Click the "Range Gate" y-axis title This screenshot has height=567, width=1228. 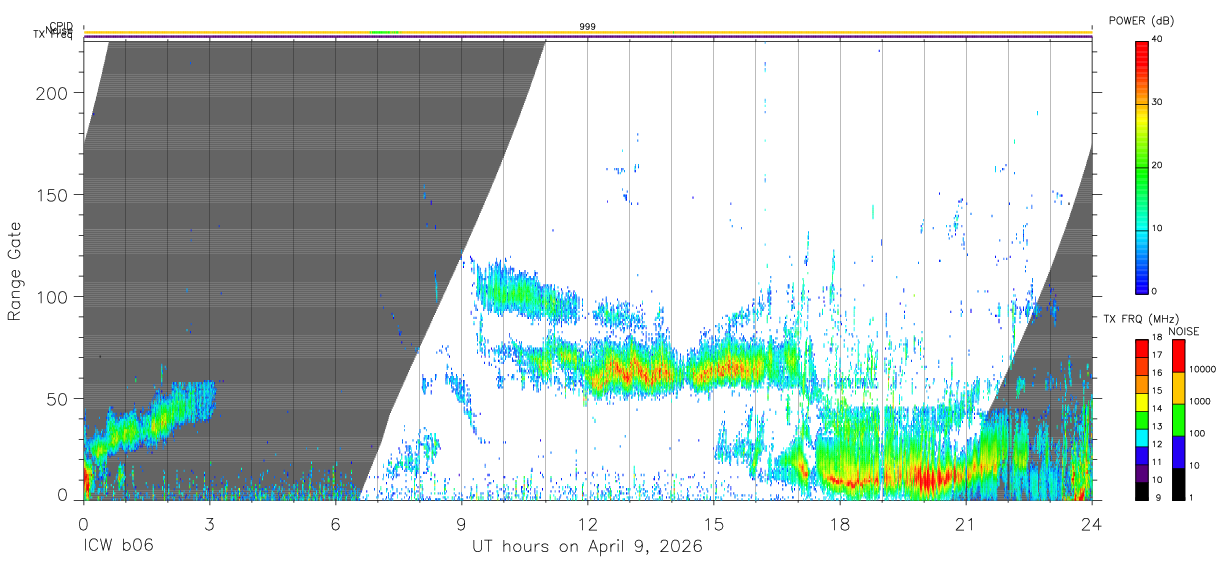tap(15, 271)
